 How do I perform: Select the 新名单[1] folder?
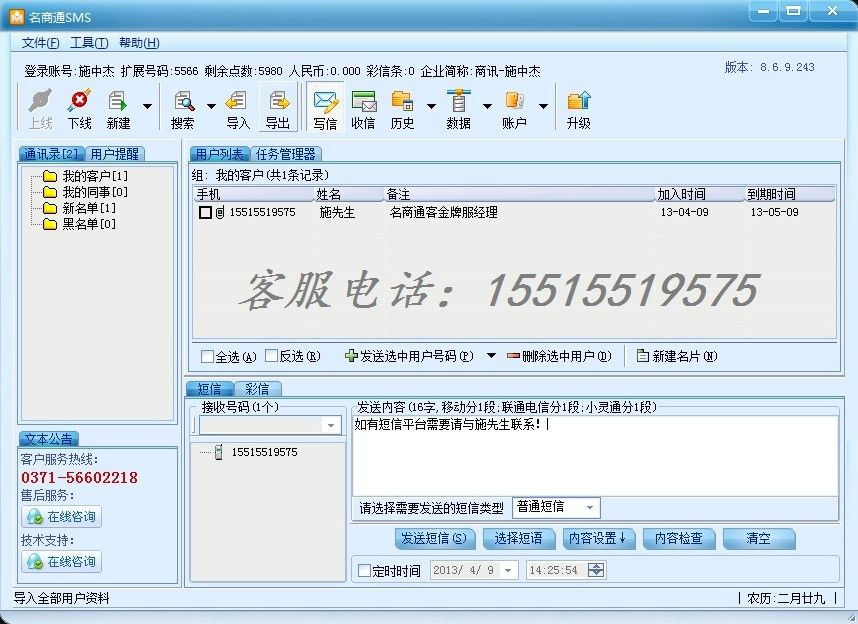pos(79,207)
